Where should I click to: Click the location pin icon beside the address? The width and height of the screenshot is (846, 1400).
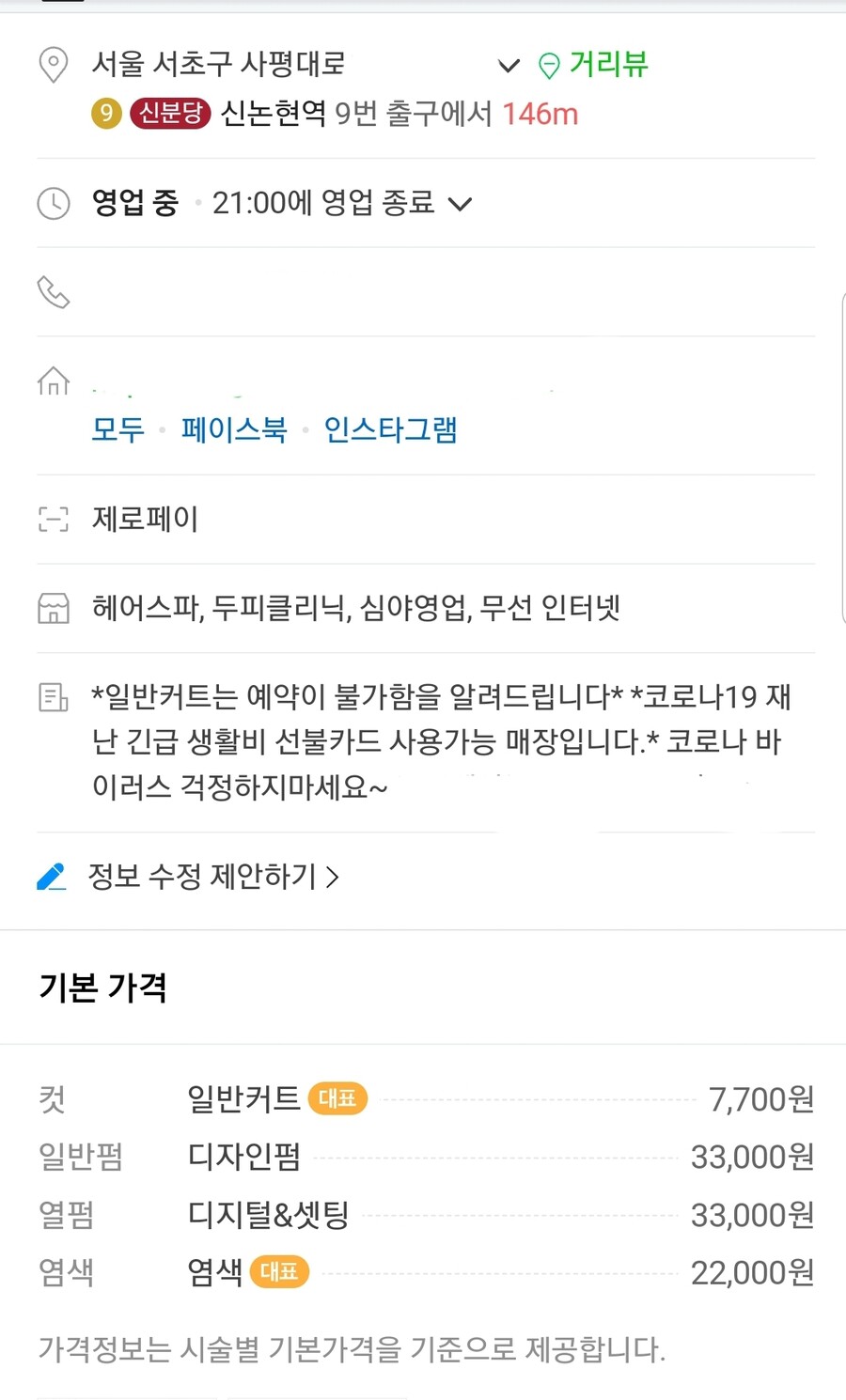tap(54, 65)
